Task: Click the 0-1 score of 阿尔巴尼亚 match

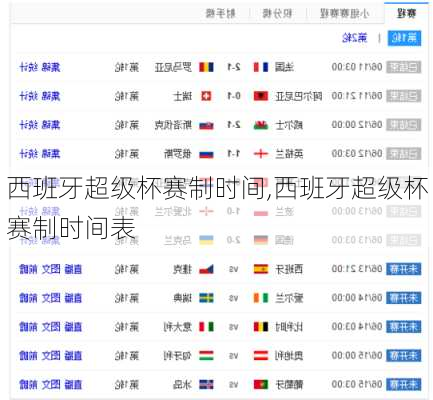Action: coord(234,96)
